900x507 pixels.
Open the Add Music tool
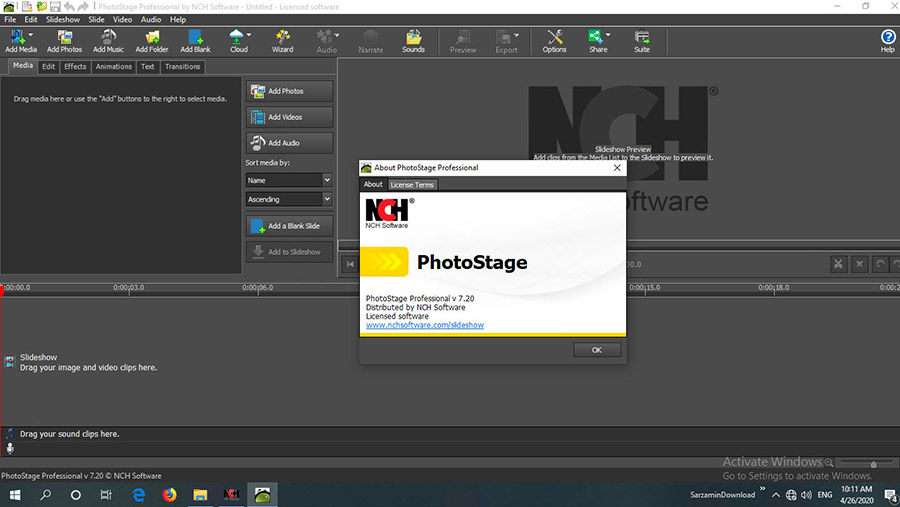point(108,41)
